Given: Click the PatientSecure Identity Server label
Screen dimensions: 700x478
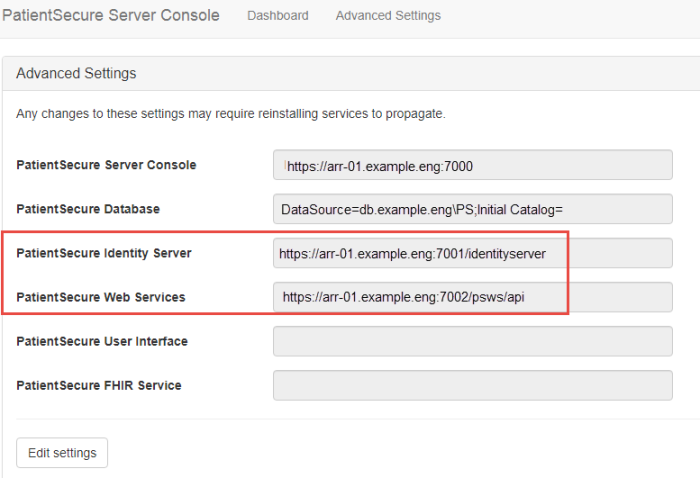Looking at the screenshot, I should click(x=103, y=253).
